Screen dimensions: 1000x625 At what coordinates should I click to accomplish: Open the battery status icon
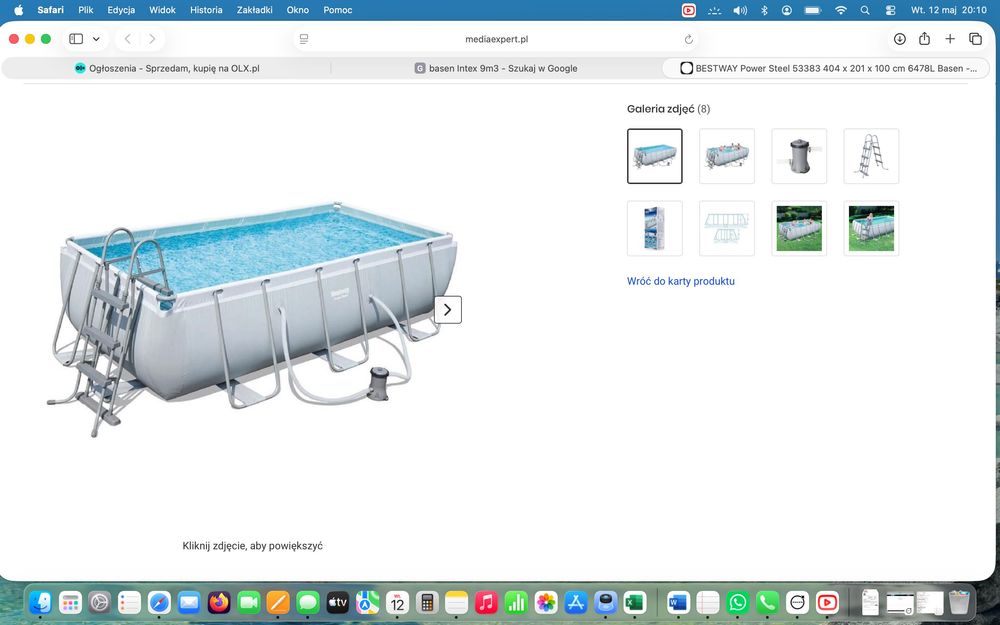coord(812,10)
